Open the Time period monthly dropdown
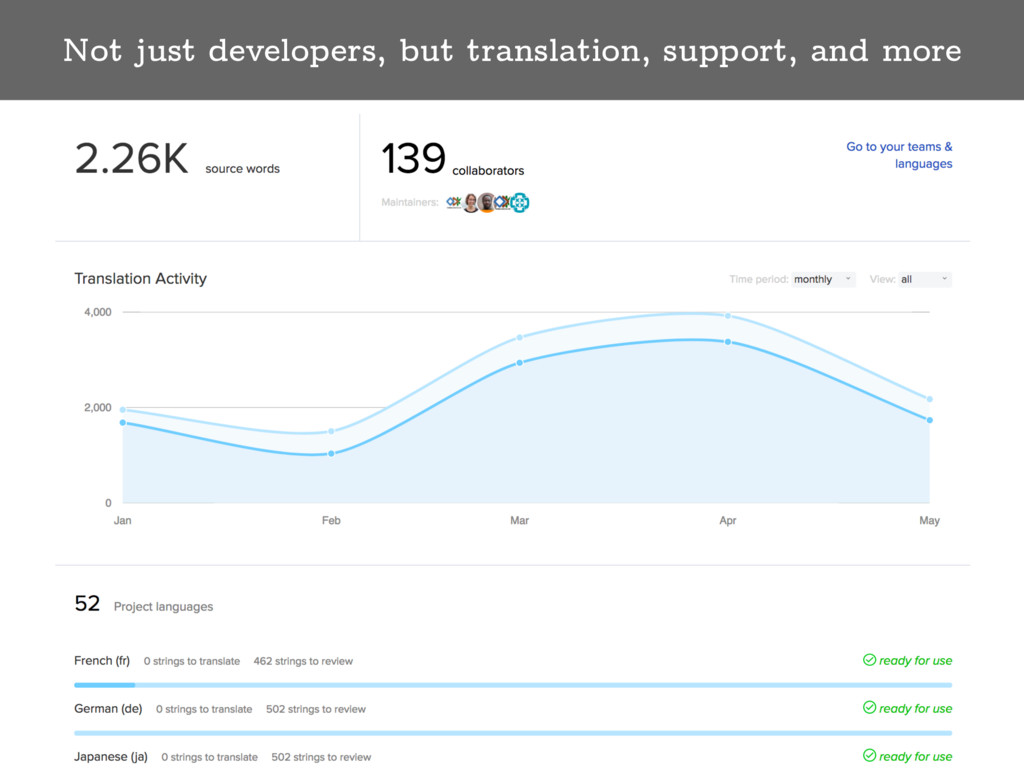This screenshot has width=1024, height=768. (823, 280)
